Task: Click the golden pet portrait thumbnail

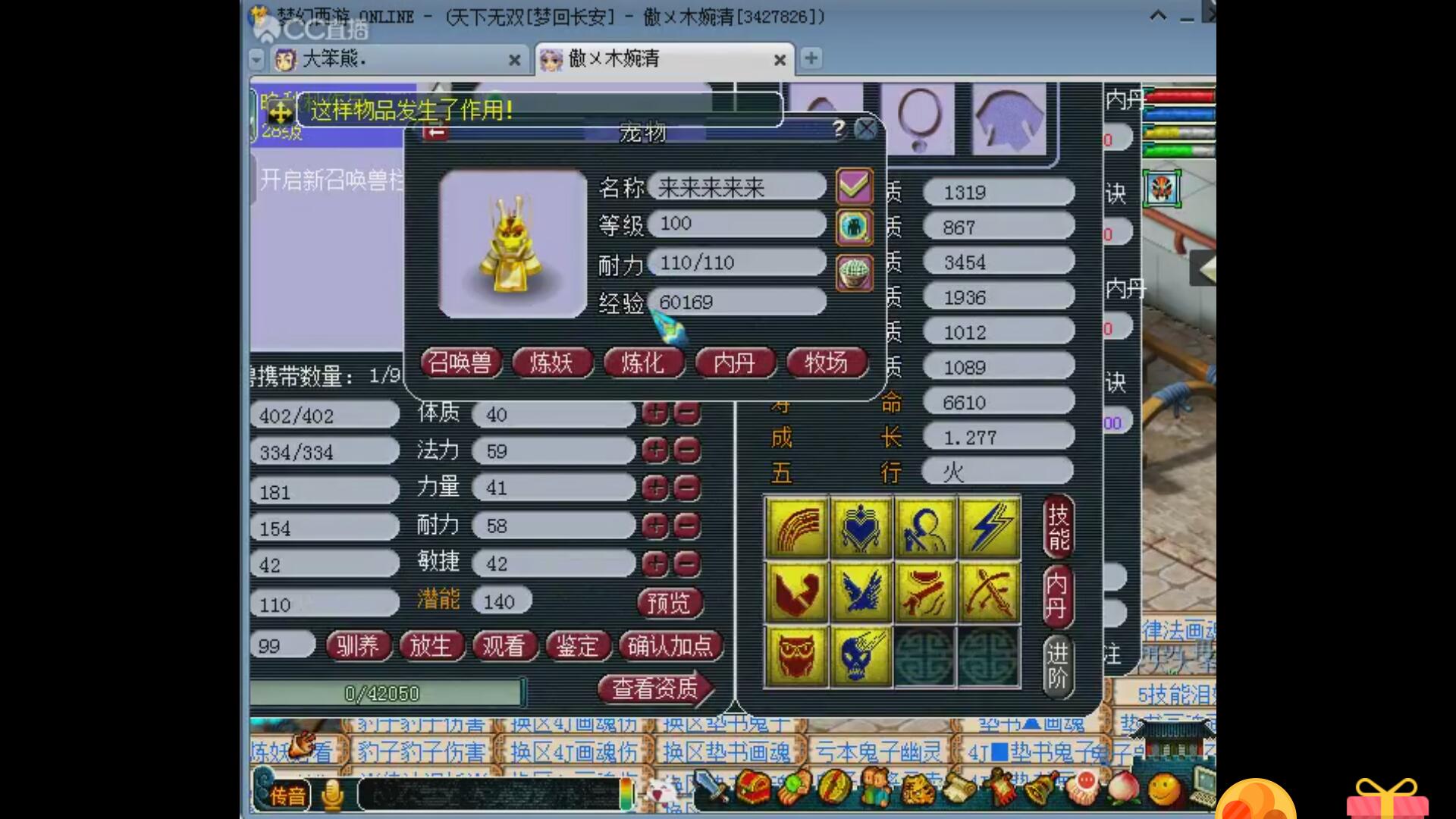Action: pyautogui.click(x=513, y=243)
